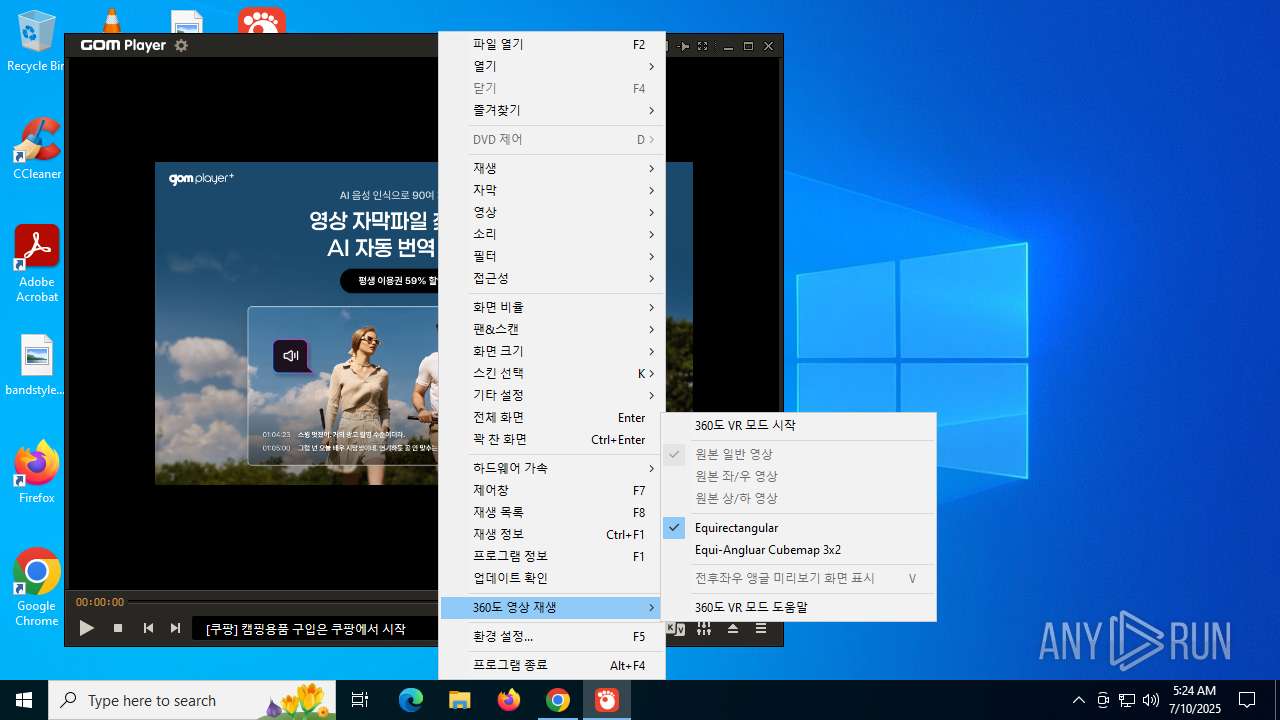Choose 프로그램 종료 to exit
The height and width of the screenshot is (720, 1280).
click(551, 665)
